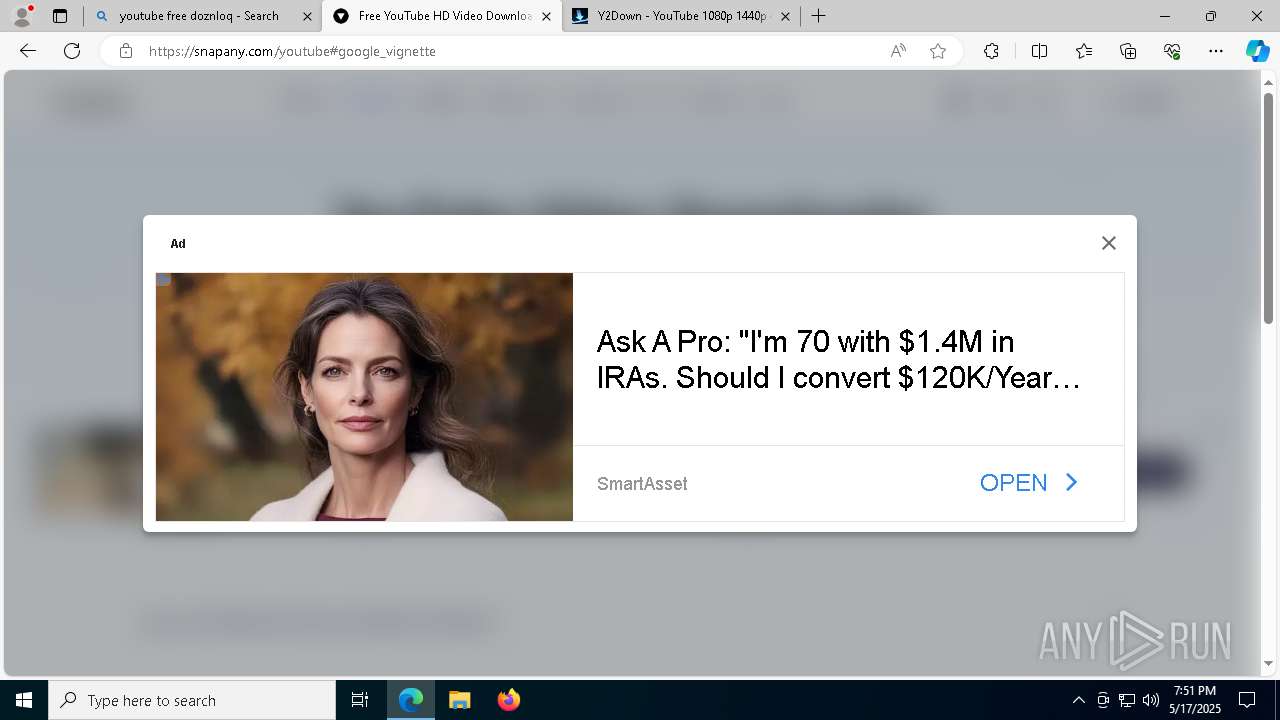The height and width of the screenshot is (720, 1280).
Task: Reload the page with the refresh icon
Action: [x=72, y=51]
